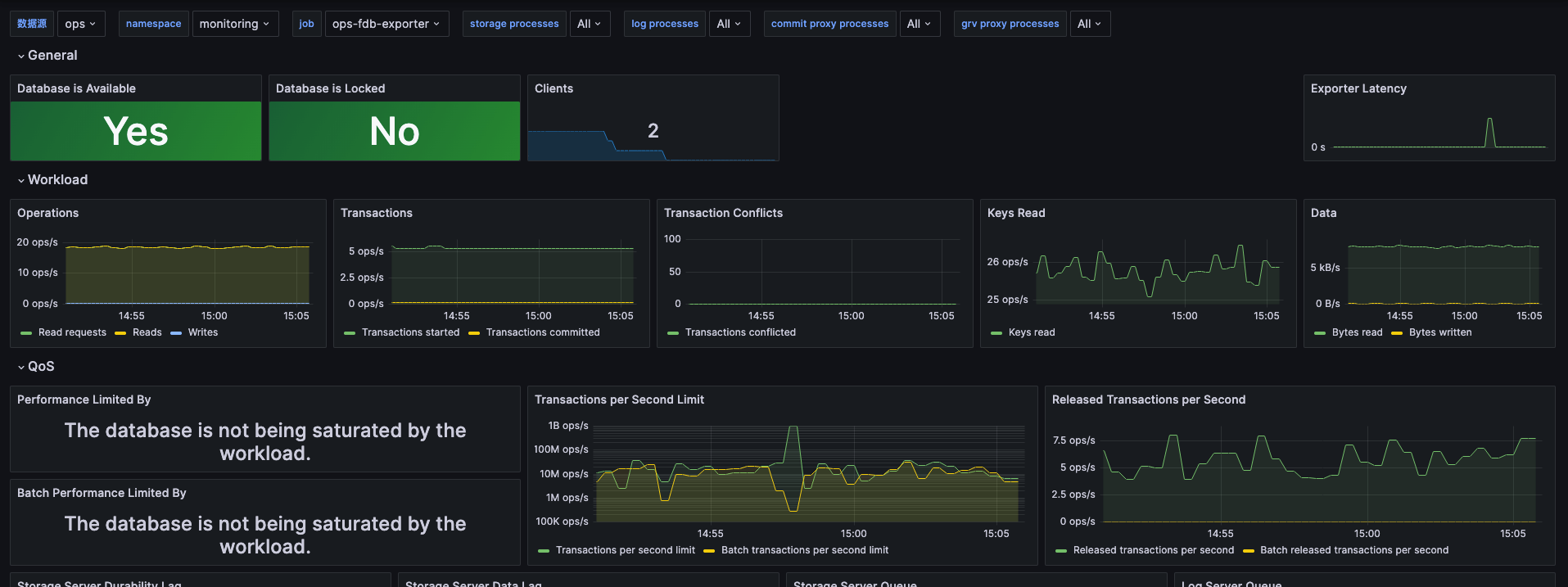Open the grv proxy processes All dropdown

(1089, 24)
